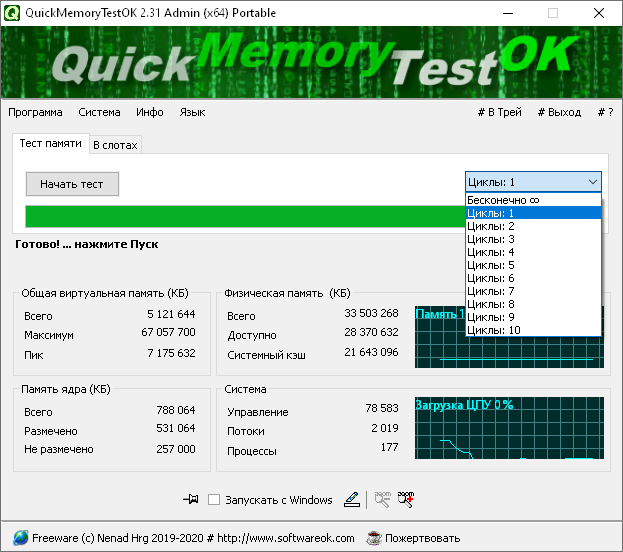
Task: Select Циклы: 10 from the list
Action: point(533,330)
